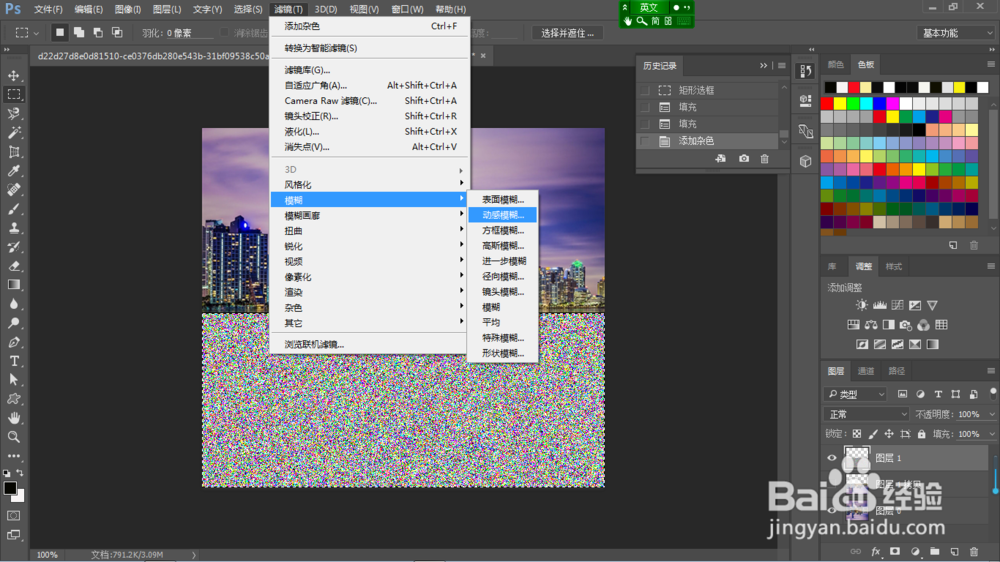The image size is (1000, 562).
Task: Click 选择并遮住 button
Action: tap(568, 33)
